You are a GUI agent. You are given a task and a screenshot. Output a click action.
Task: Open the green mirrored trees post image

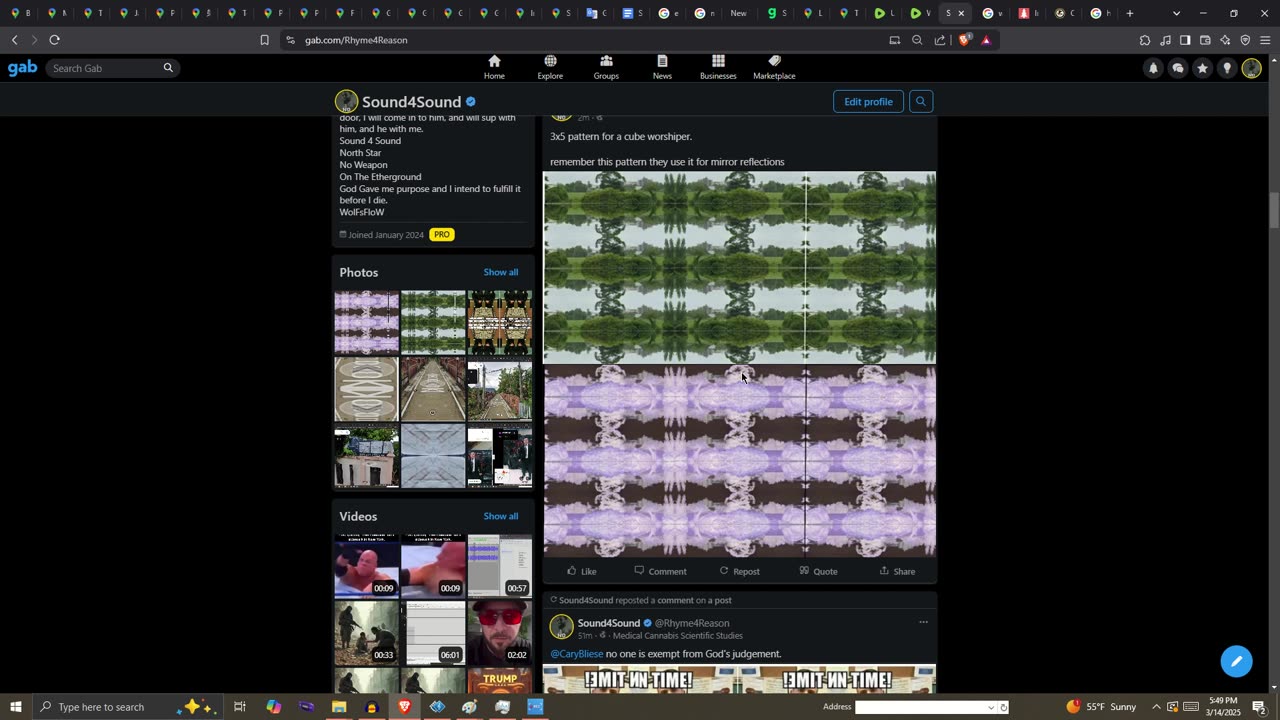[740, 268]
